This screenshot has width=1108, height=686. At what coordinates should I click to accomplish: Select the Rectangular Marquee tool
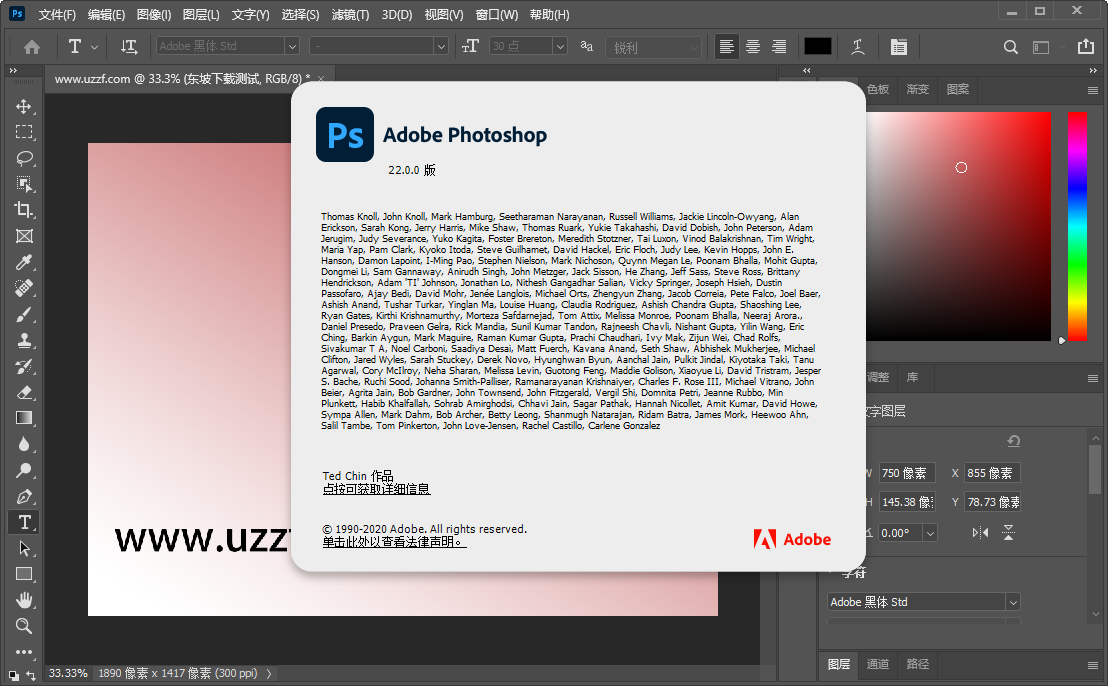(24, 132)
